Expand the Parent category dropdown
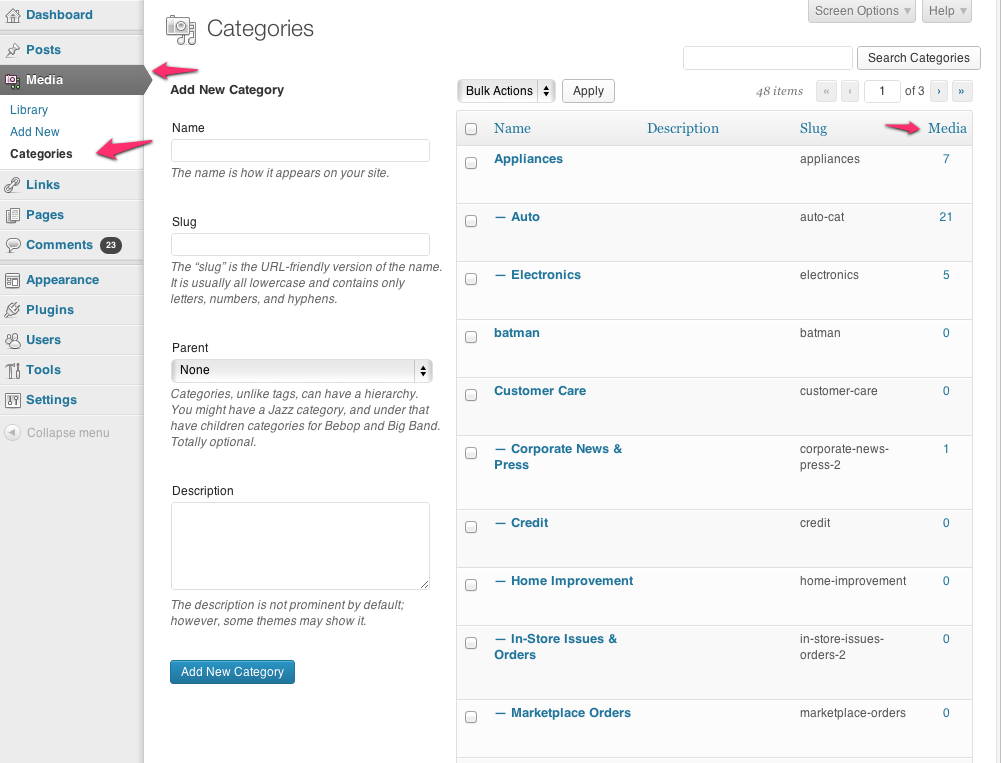This screenshot has height=763, width=1001. click(x=301, y=370)
